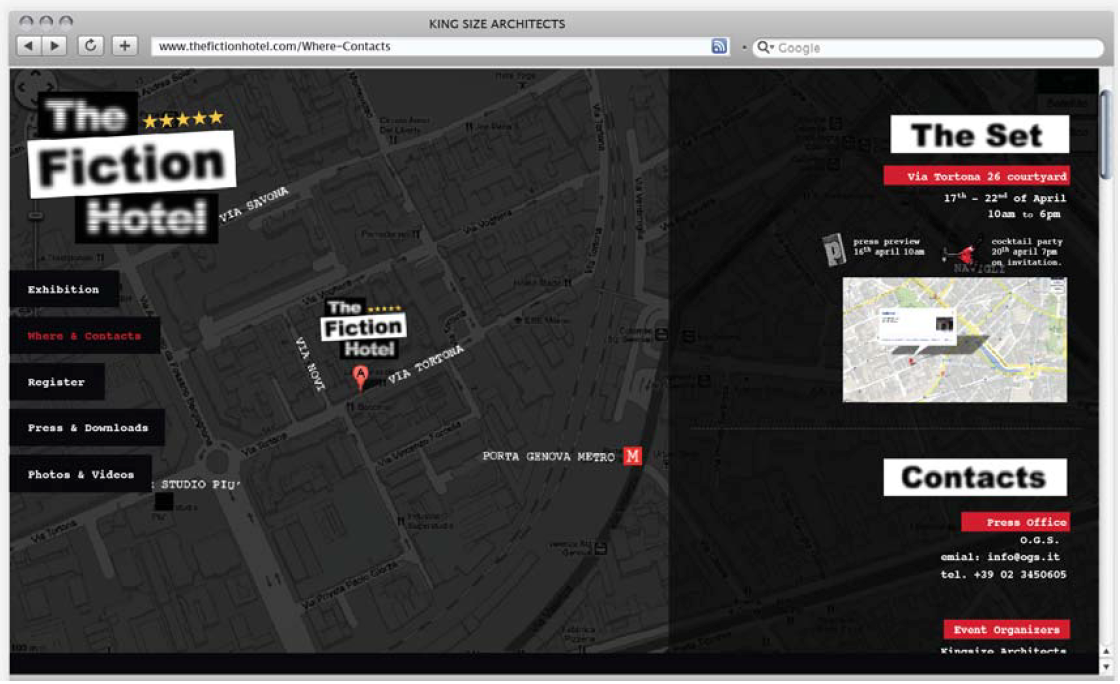
Task: Select Where & Contacts menu item
Action: 84,336
